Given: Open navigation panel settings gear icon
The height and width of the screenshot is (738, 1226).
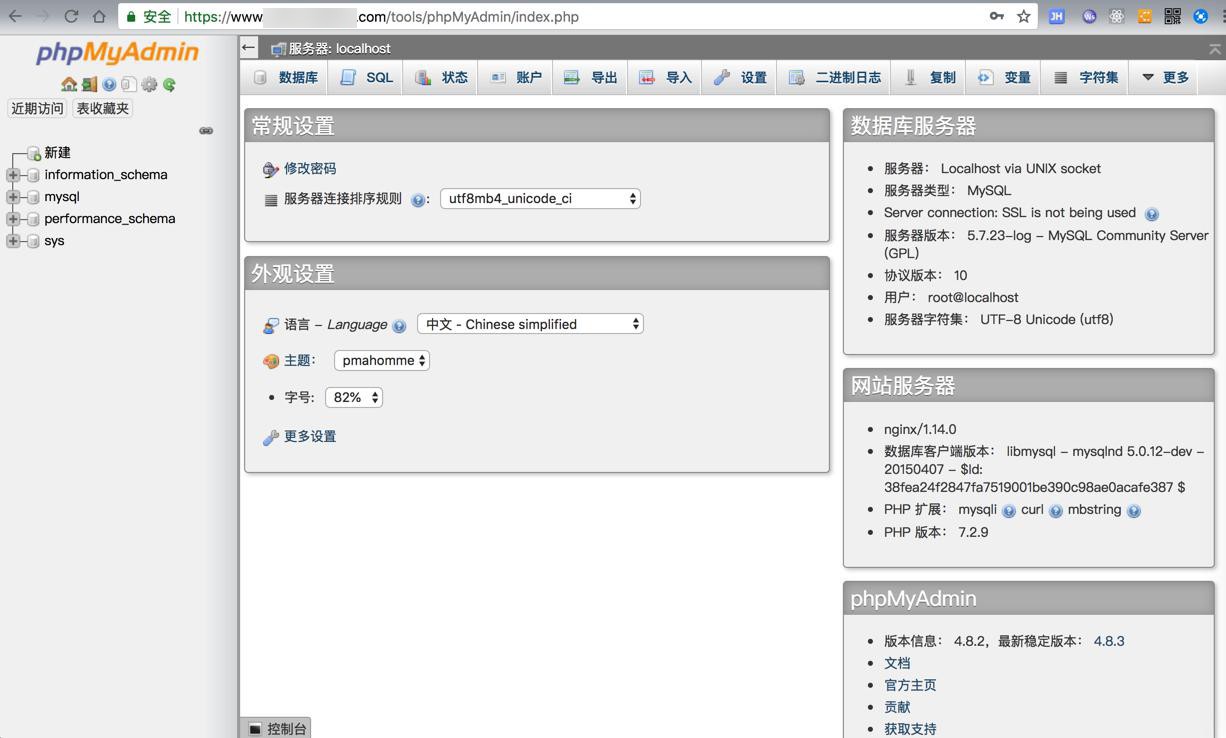Looking at the screenshot, I should point(149,85).
